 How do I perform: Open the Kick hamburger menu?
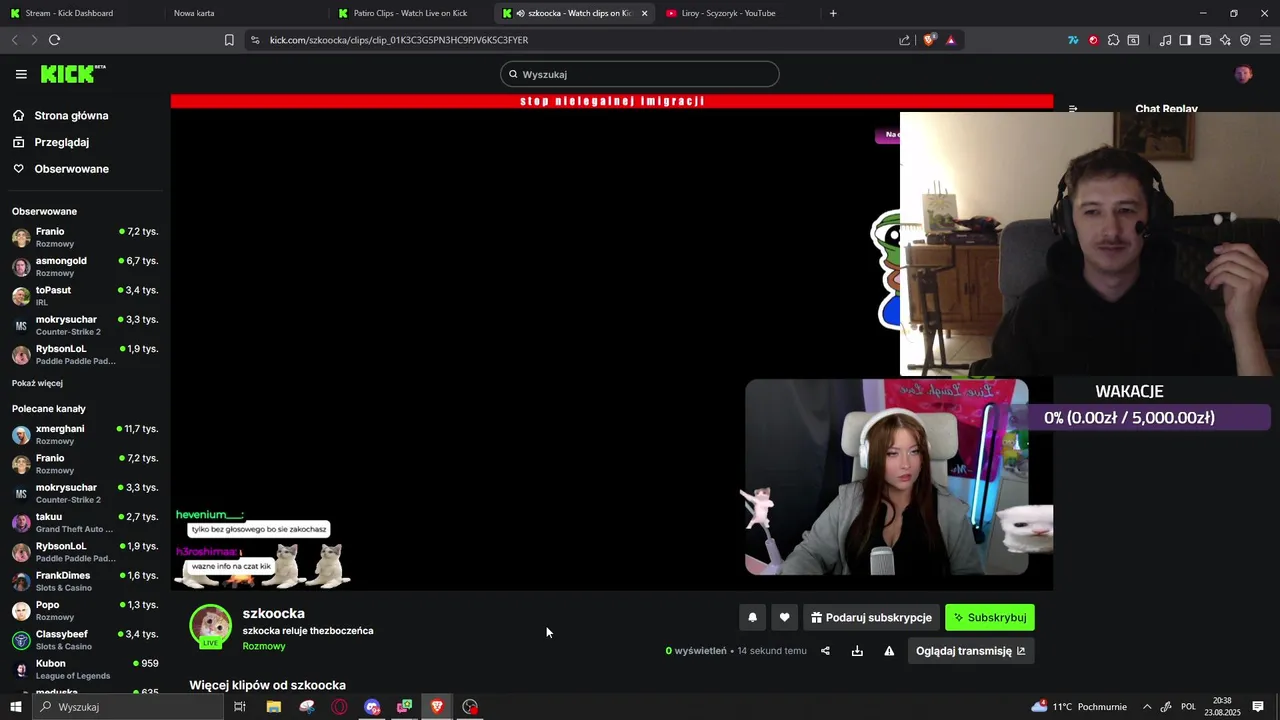point(21,74)
